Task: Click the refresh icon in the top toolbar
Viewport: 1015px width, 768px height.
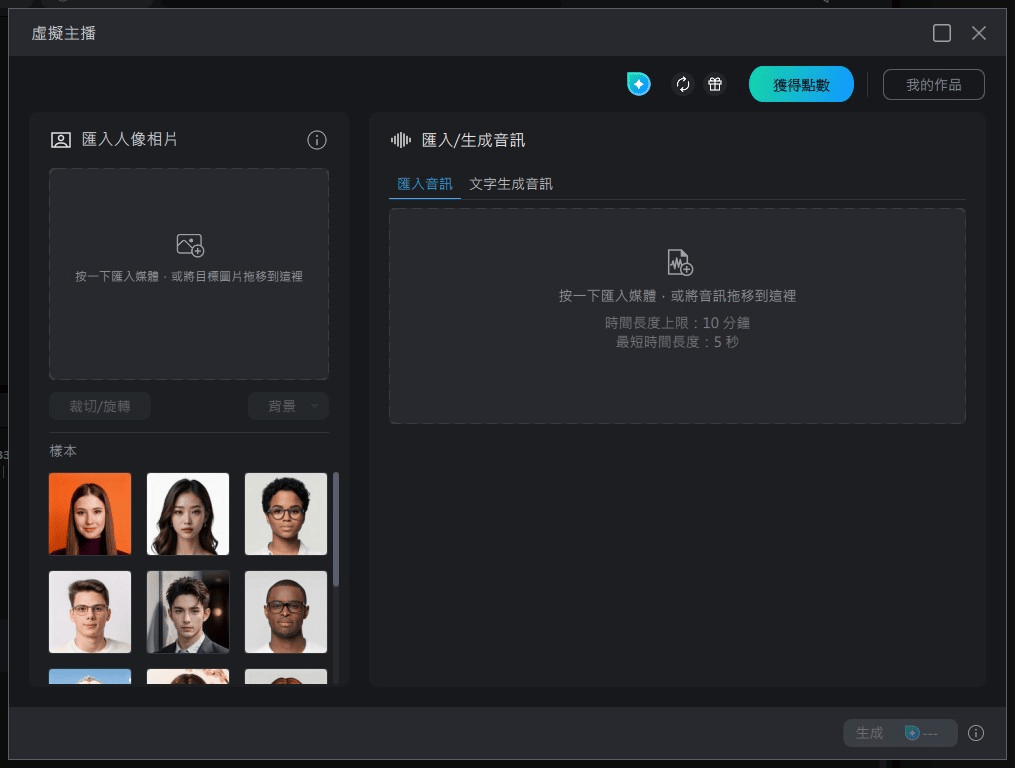Action: pyautogui.click(x=683, y=84)
